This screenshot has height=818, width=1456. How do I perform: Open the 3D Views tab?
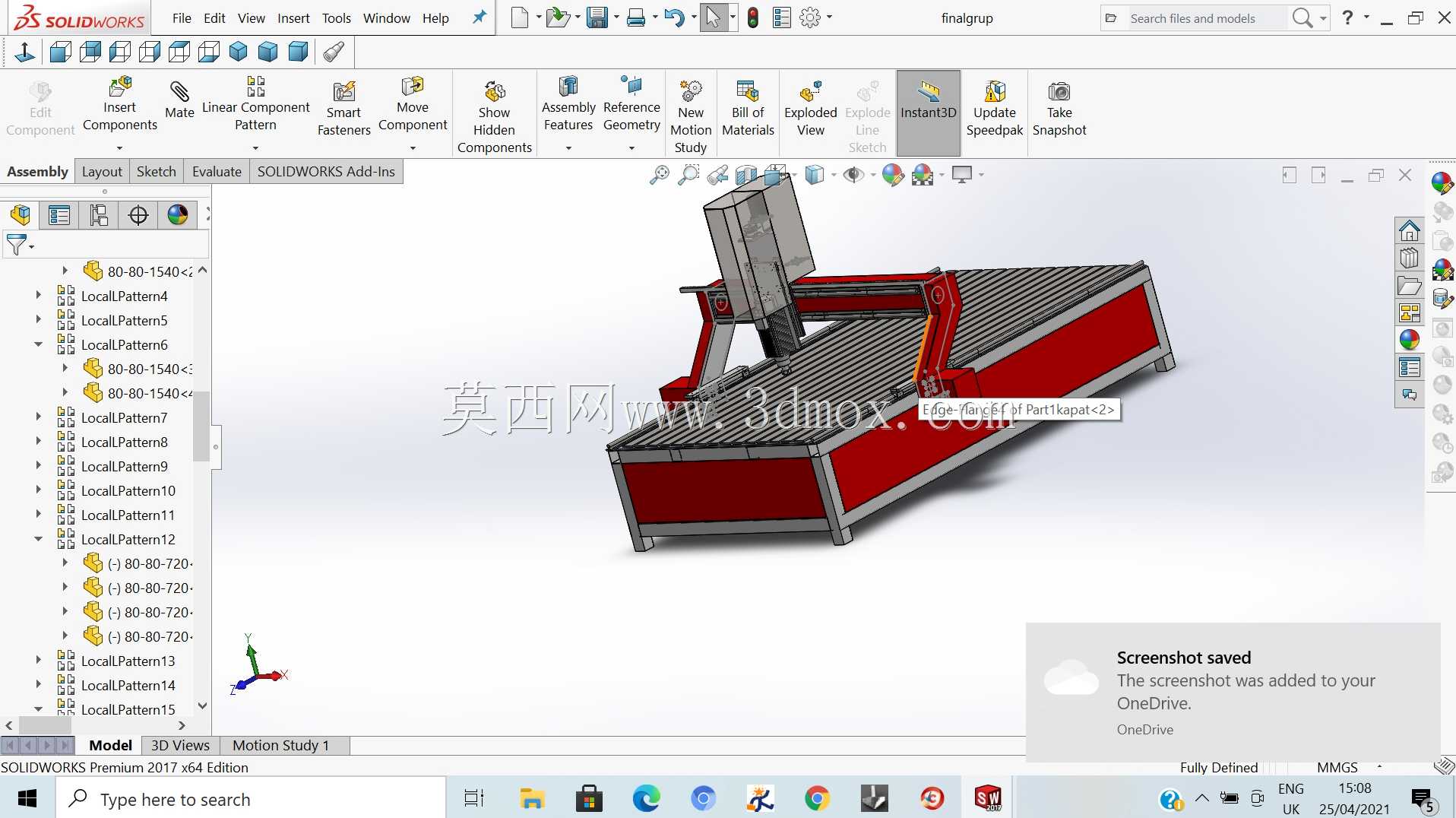tap(180, 746)
